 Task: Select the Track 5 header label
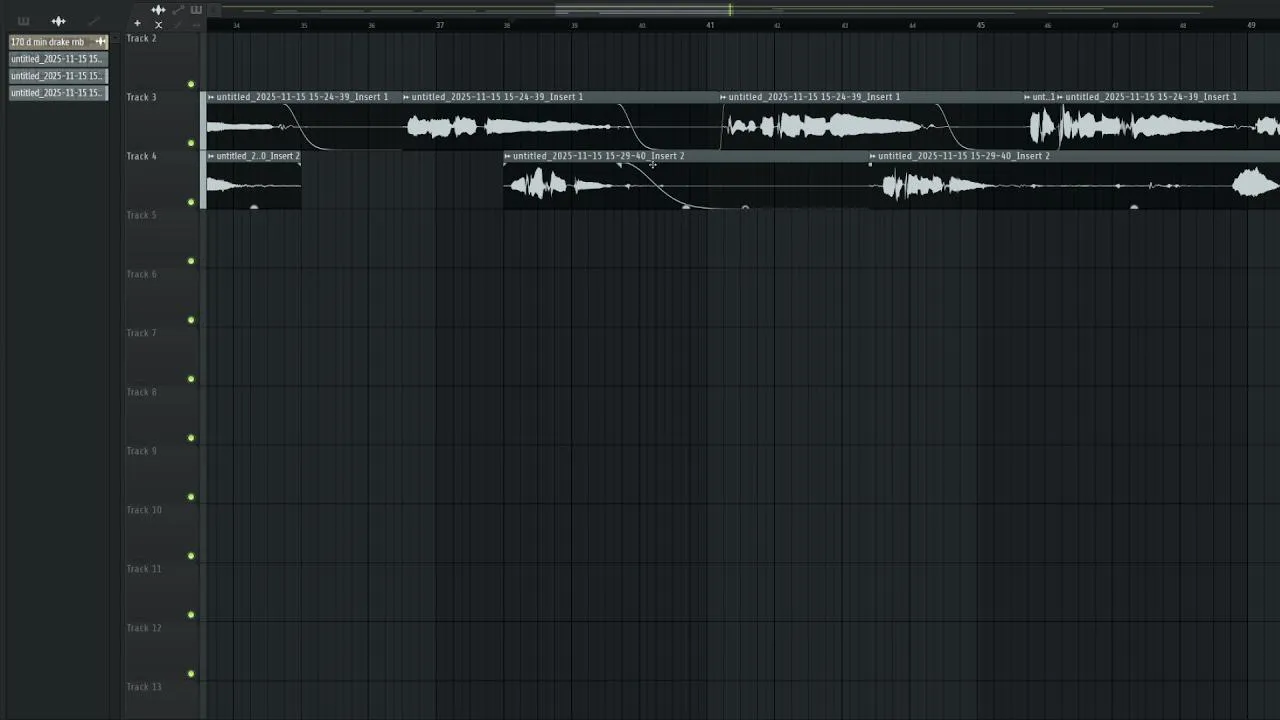(141, 215)
